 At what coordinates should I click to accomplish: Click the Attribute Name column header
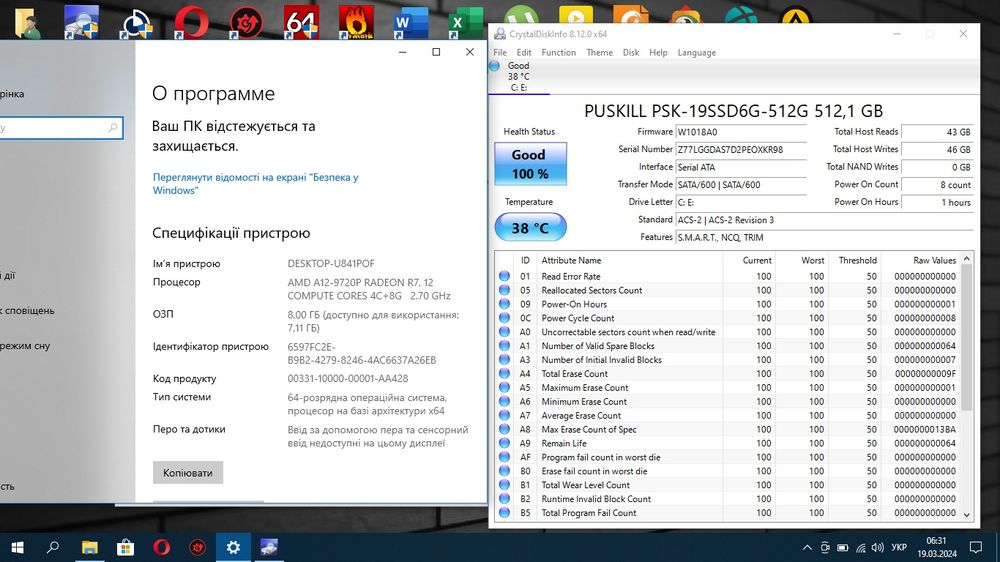coord(571,260)
